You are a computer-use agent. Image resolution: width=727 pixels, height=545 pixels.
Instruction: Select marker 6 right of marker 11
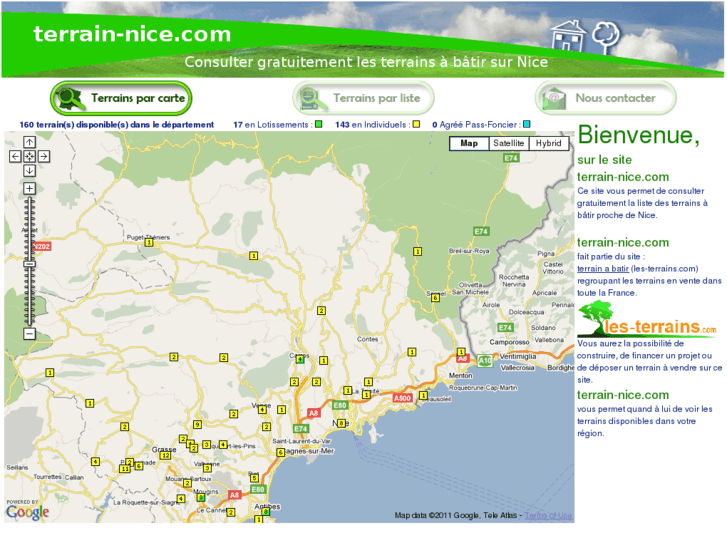[x=139, y=466]
